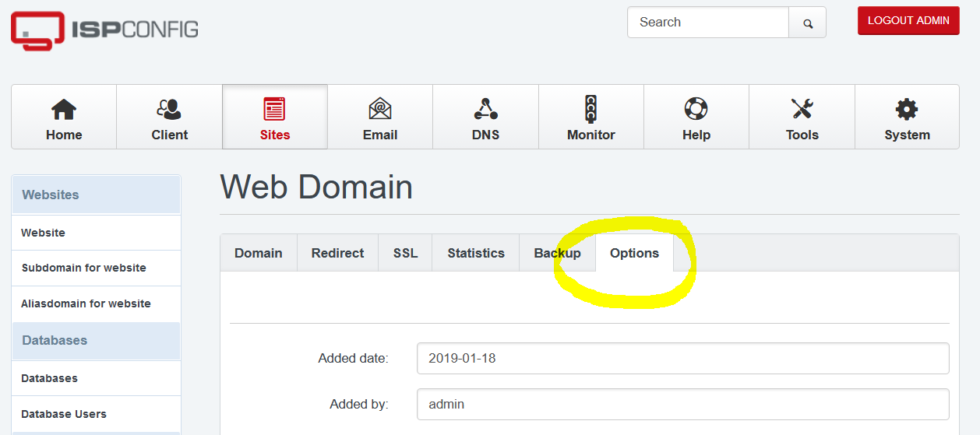Open the Email envelope icon

[x=380, y=109]
